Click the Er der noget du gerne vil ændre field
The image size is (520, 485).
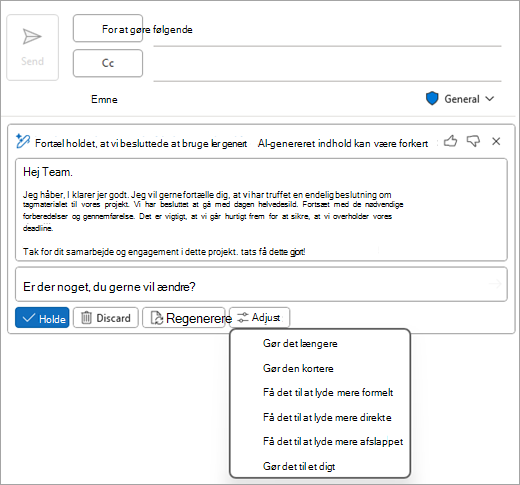(261, 284)
